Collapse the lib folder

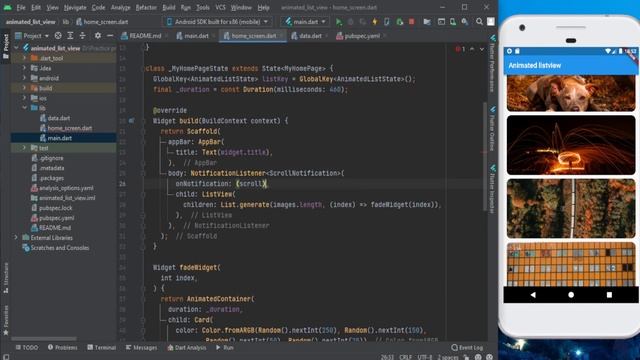[x=24, y=108]
